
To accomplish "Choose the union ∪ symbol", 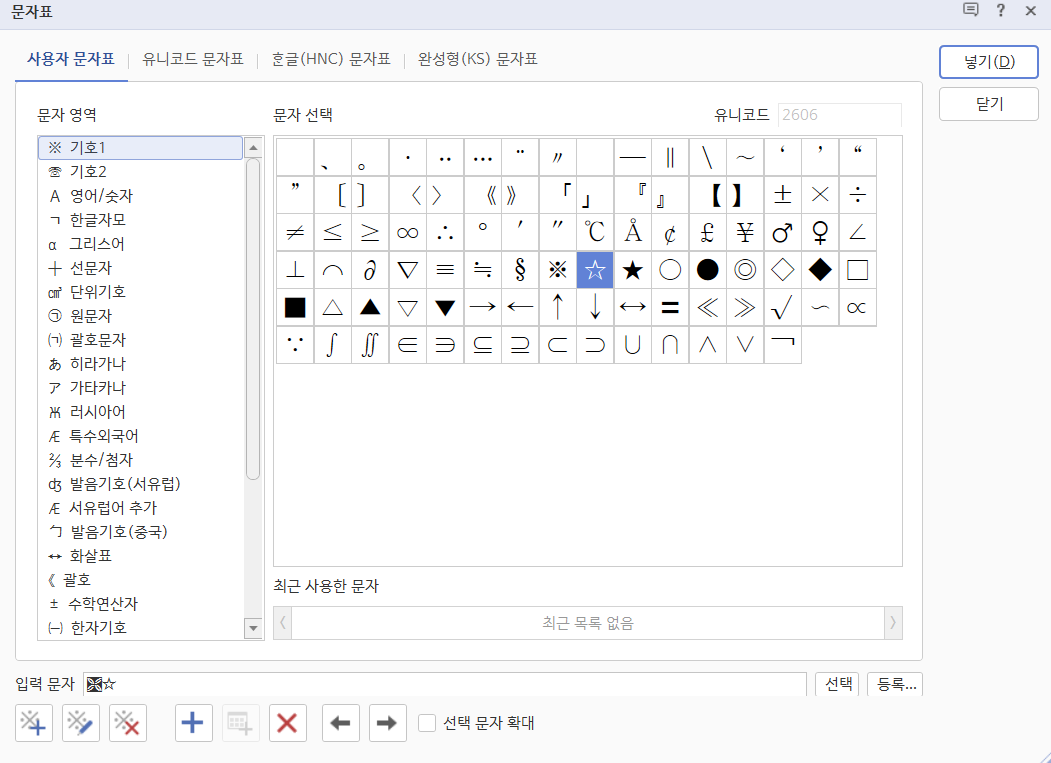I will click(x=632, y=345).
